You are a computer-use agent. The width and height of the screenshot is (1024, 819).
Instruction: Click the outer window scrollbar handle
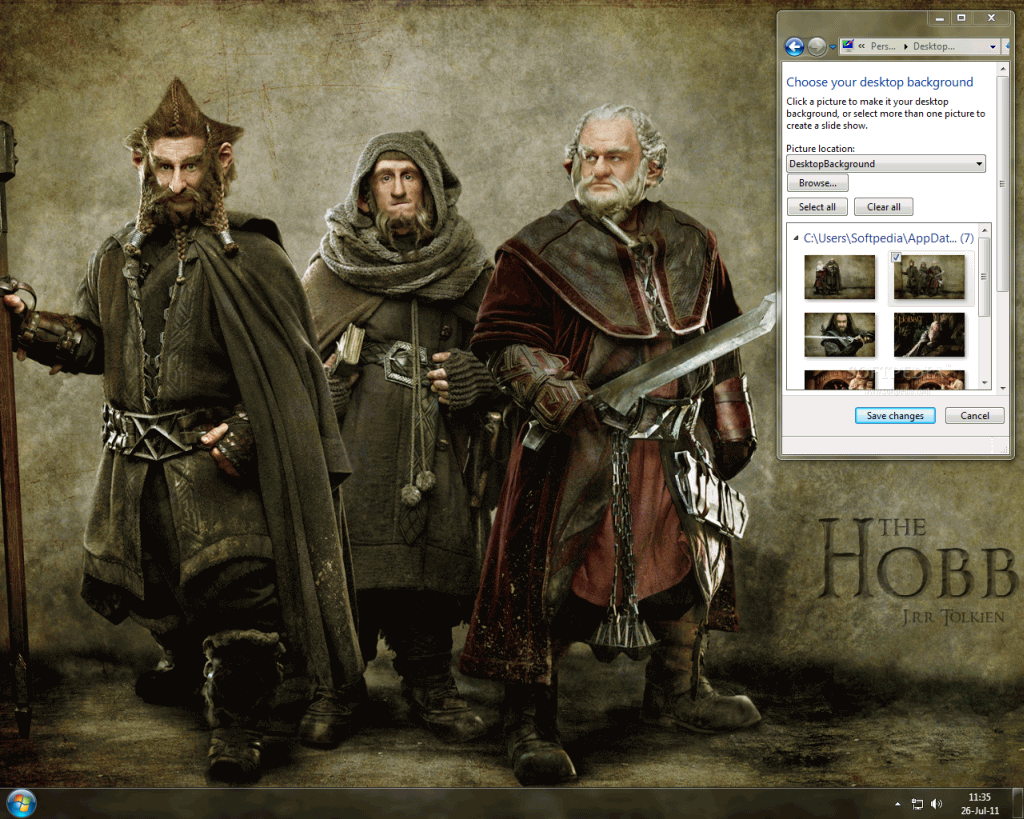pyautogui.click(x=1002, y=184)
